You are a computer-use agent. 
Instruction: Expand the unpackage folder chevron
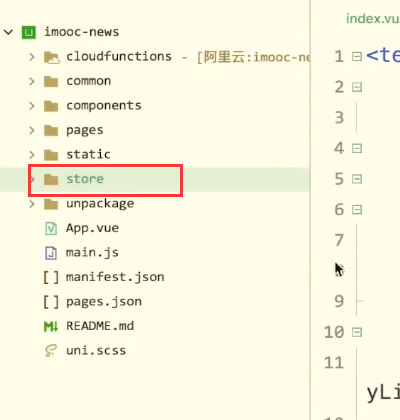click(x=32, y=204)
